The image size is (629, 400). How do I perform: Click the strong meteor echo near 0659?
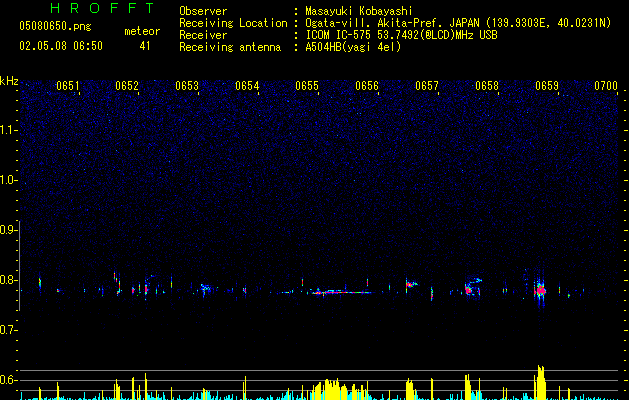(540, 290)
